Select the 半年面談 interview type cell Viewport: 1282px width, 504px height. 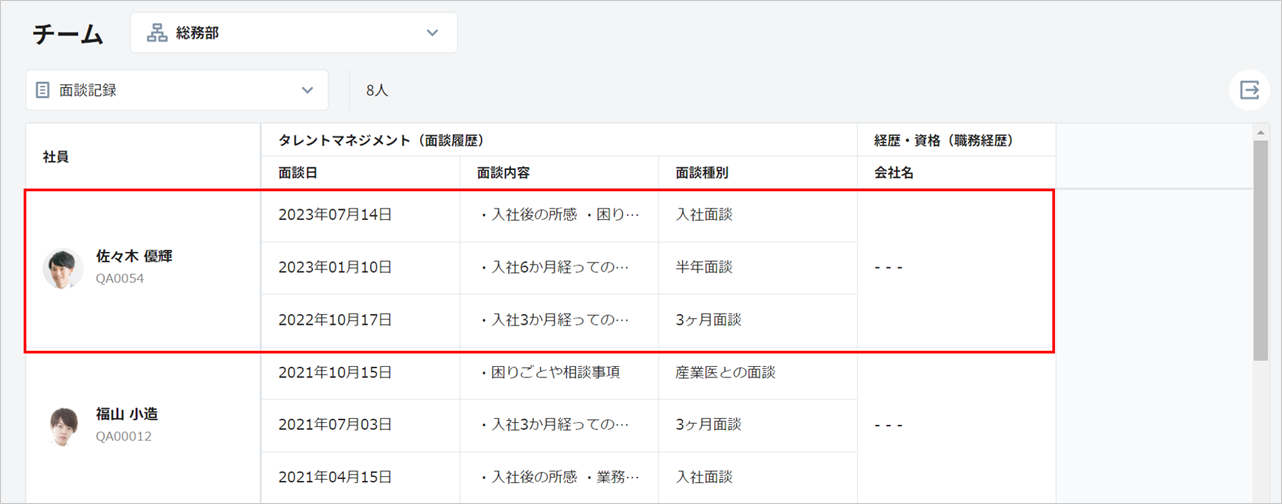pyautogui.click(x=704, y=267)
